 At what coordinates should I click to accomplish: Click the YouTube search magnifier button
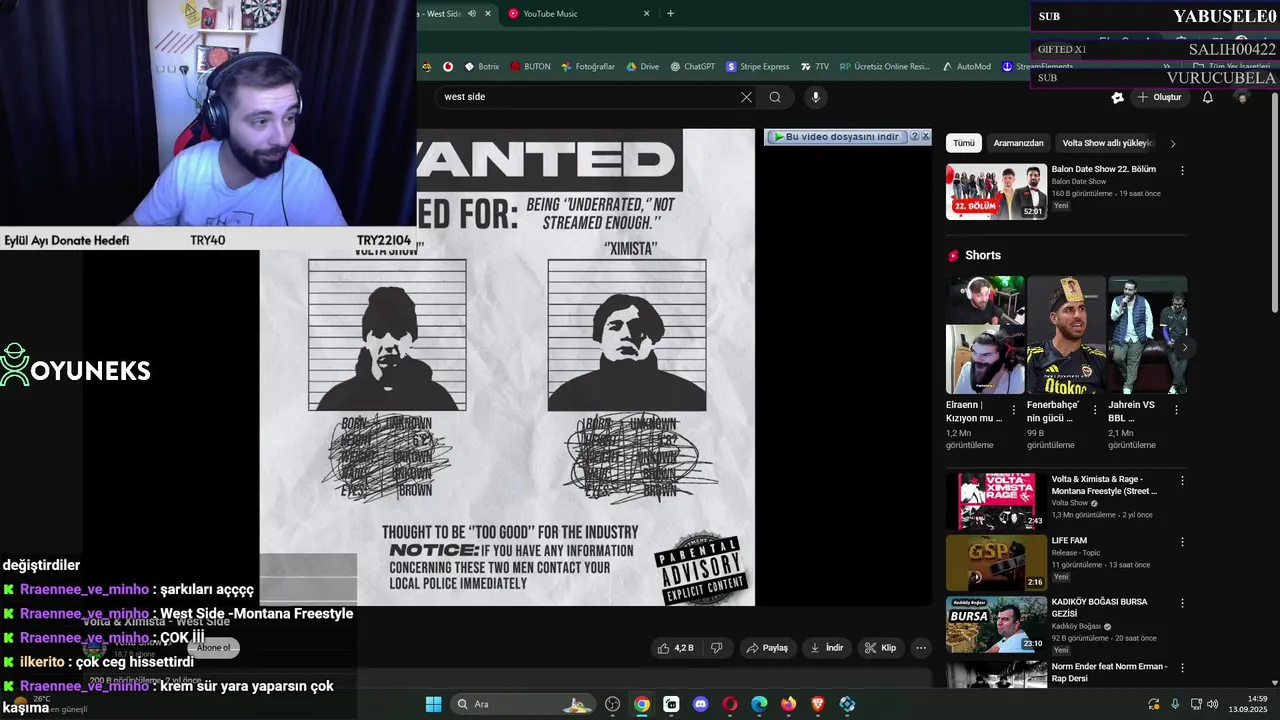[x=775, y=97]
